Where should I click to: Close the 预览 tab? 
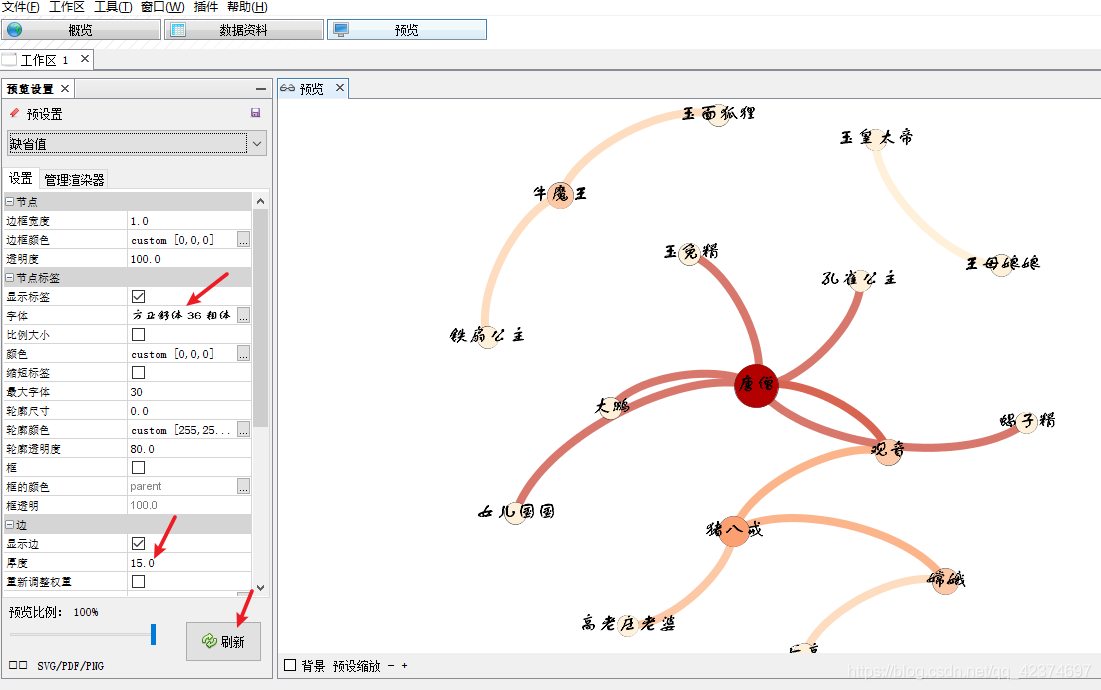[x=340, y=88]
